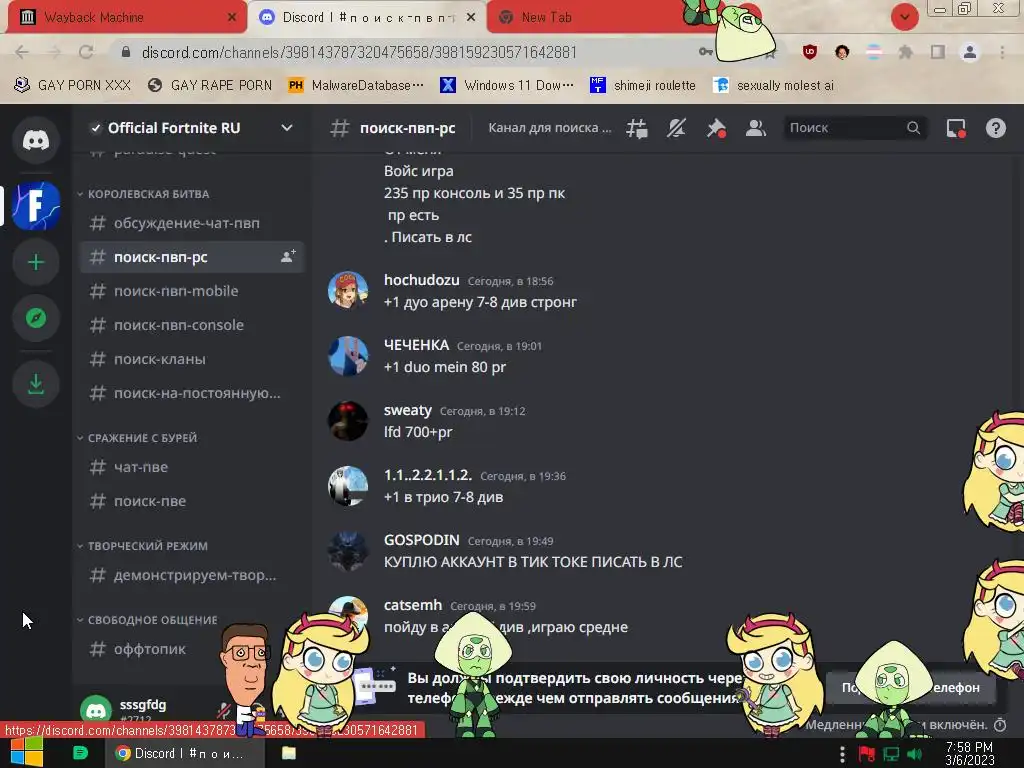1024x768 pixels.
Task: Select поиск-пвп-рс channel
Action: 192,257
